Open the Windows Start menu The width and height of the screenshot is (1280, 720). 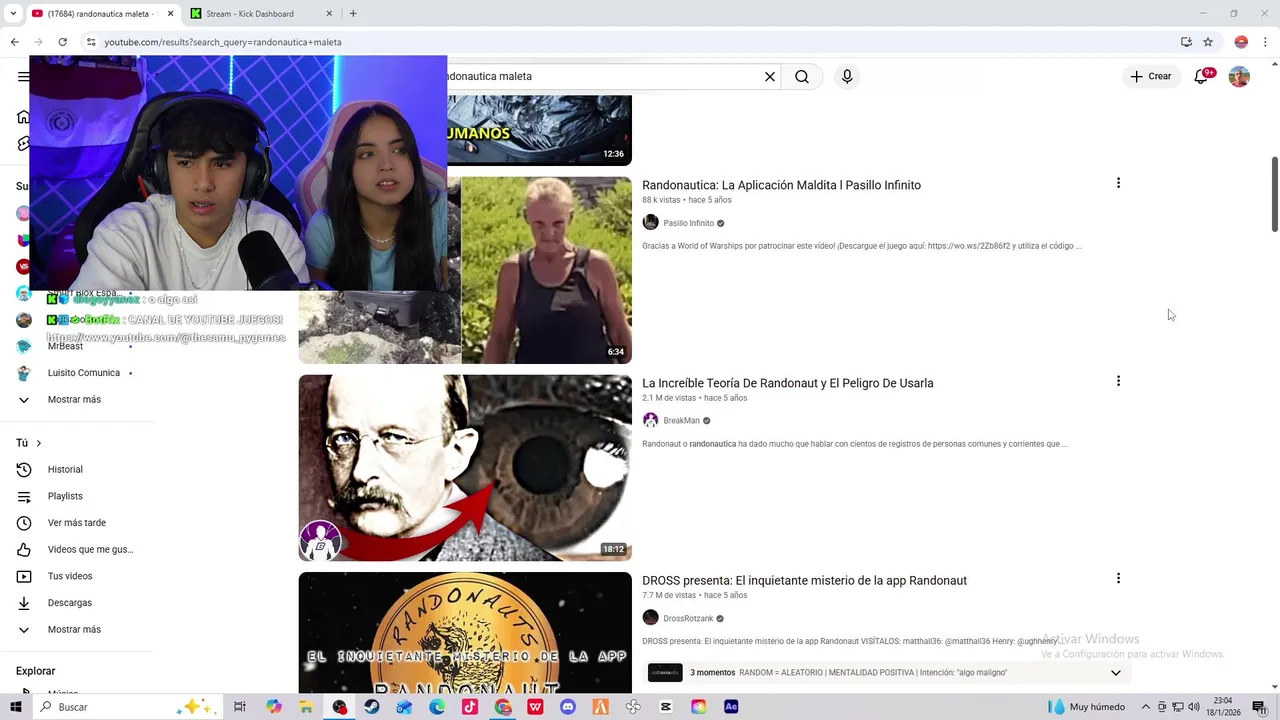click(x=16, y=707)
